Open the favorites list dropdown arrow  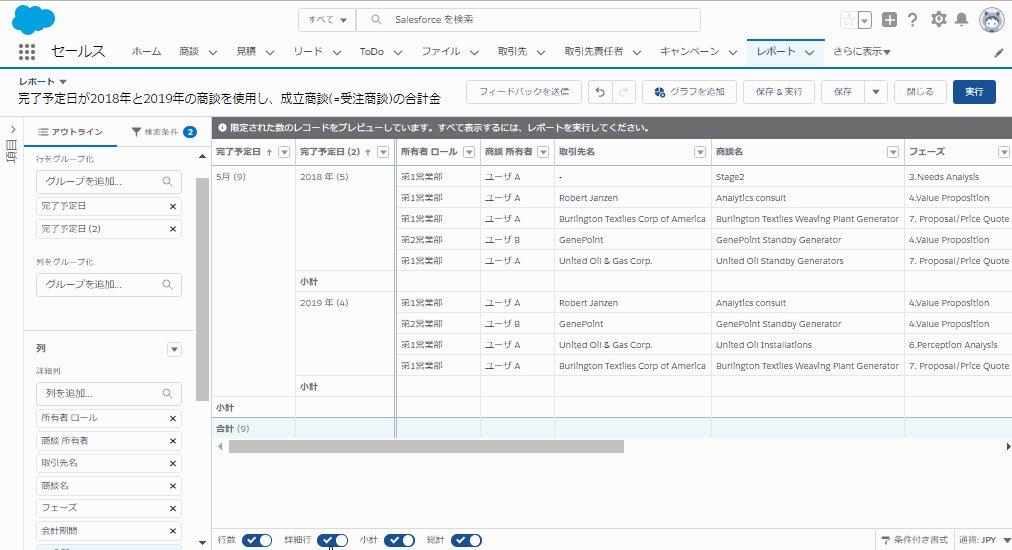pos(865,21)
